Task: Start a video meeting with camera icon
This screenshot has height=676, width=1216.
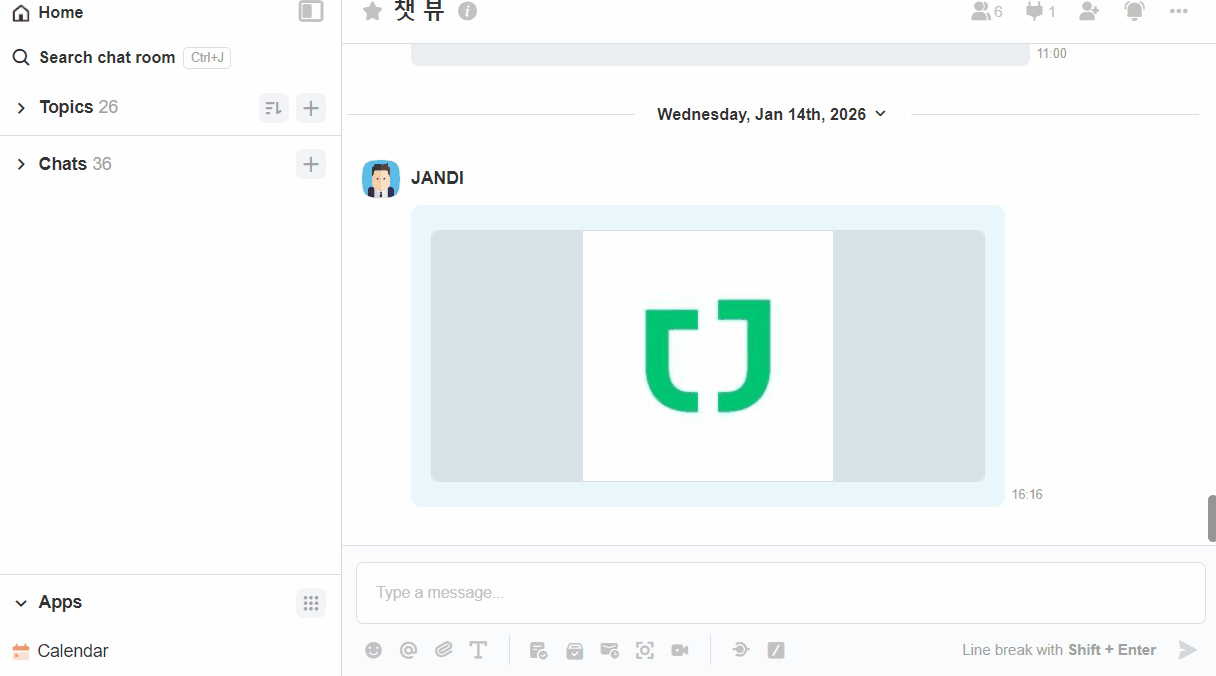Action: (x=680, y=650)
